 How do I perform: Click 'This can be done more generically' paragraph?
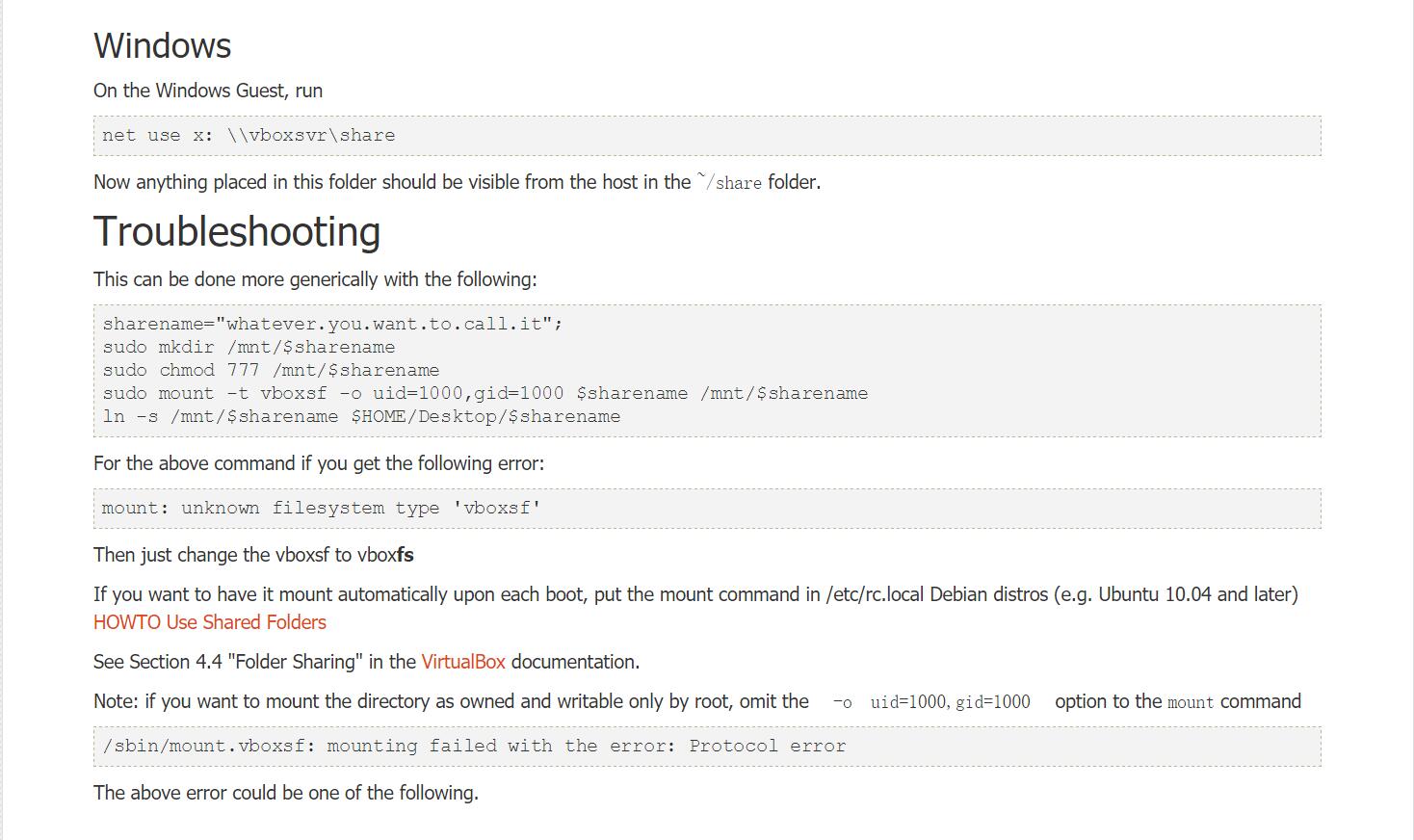coord(315,279)
